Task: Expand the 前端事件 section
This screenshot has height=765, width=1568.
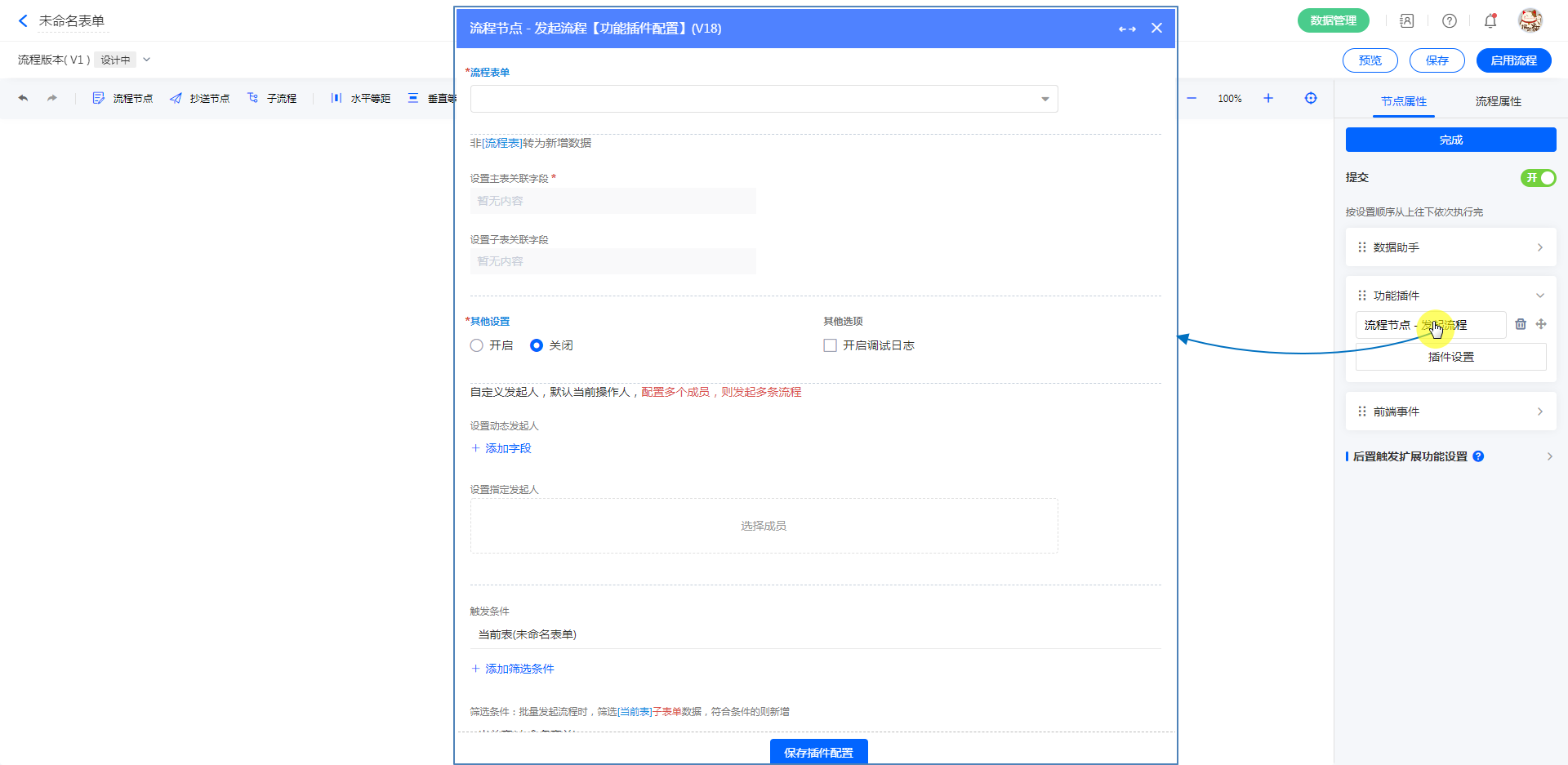Action: tap(1450, 411)
